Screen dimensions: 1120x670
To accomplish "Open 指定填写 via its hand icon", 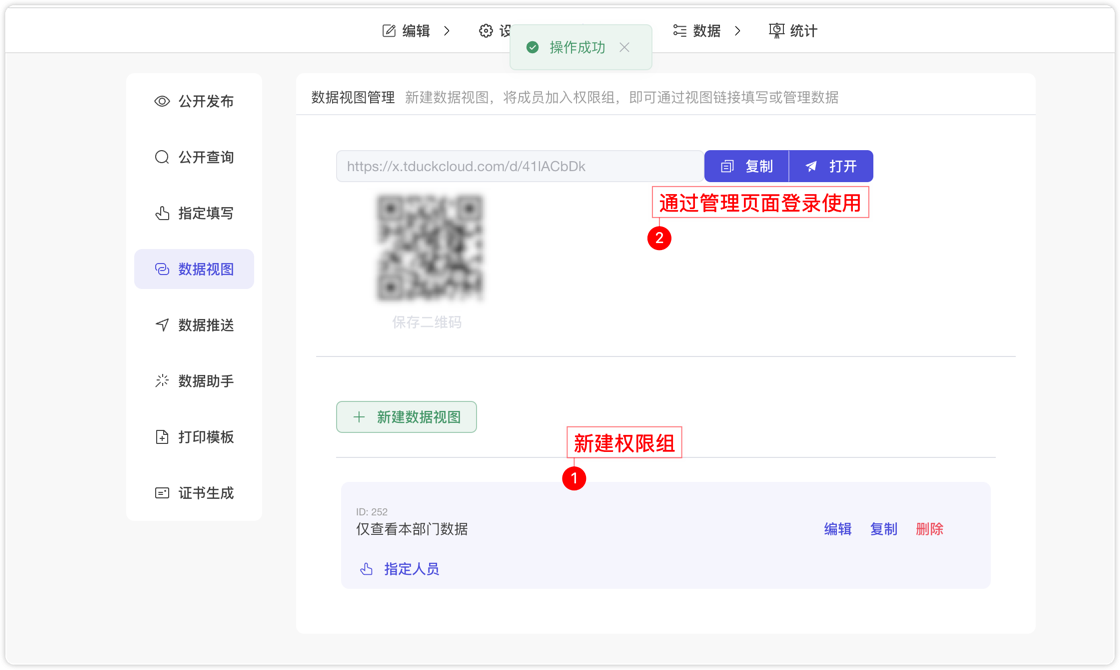I will (x=160, y=213).
